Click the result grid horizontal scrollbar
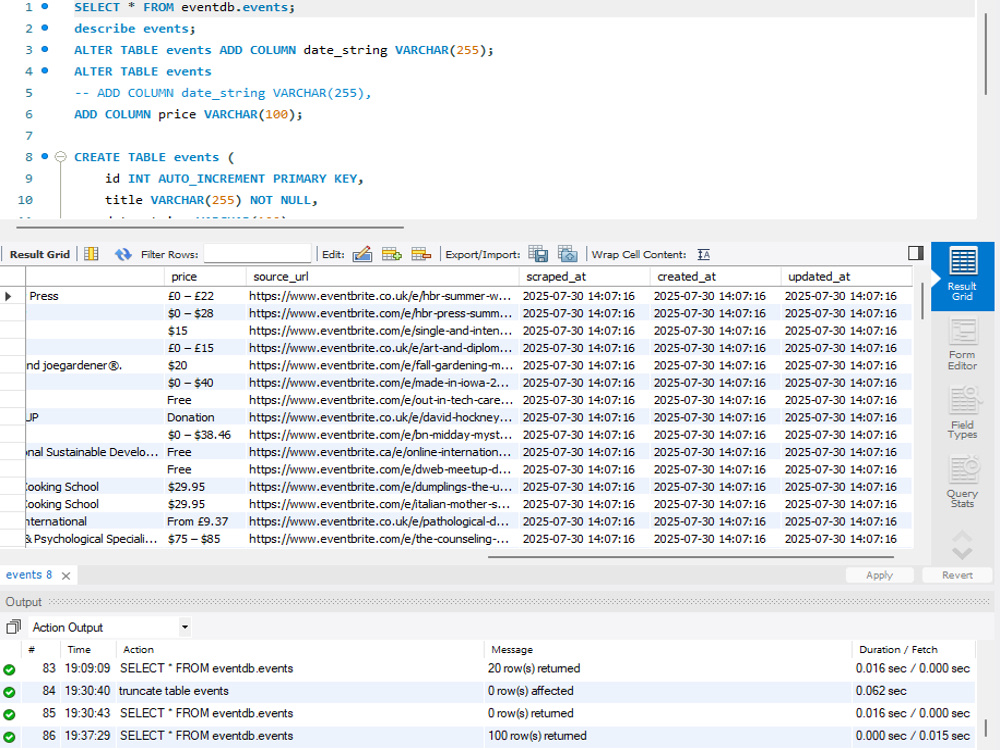Screen dimensions: 1000x750 click(x=691, y=557)
